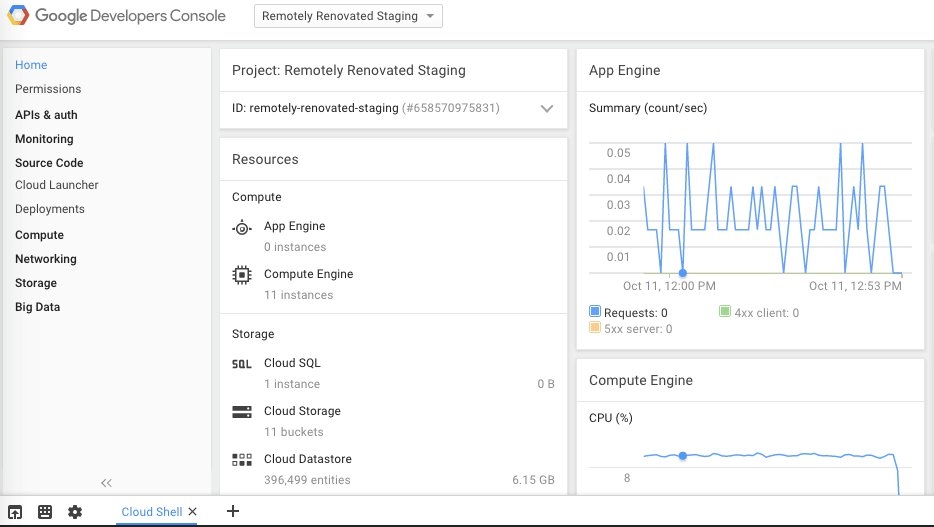Click the pop-out Cloud Shell window icon

[15, 512]
